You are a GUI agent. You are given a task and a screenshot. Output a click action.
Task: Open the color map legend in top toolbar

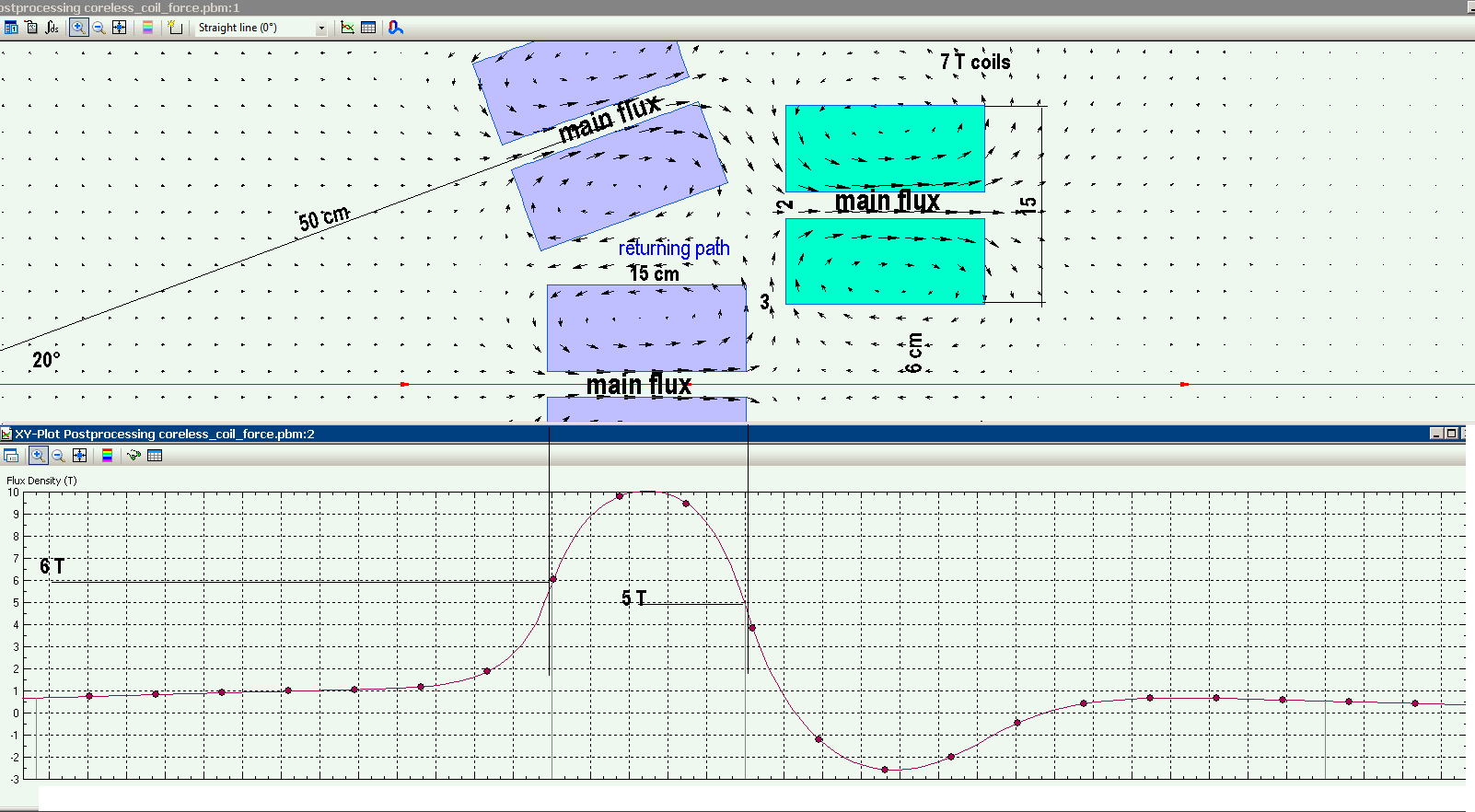pyautogui.click(x=147, y=28)
